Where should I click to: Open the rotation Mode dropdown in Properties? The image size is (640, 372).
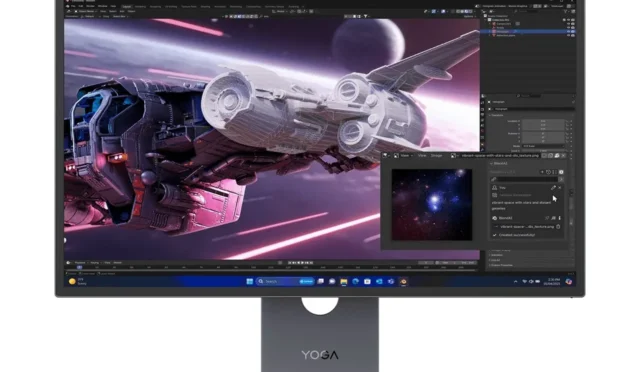pos(543,146)
